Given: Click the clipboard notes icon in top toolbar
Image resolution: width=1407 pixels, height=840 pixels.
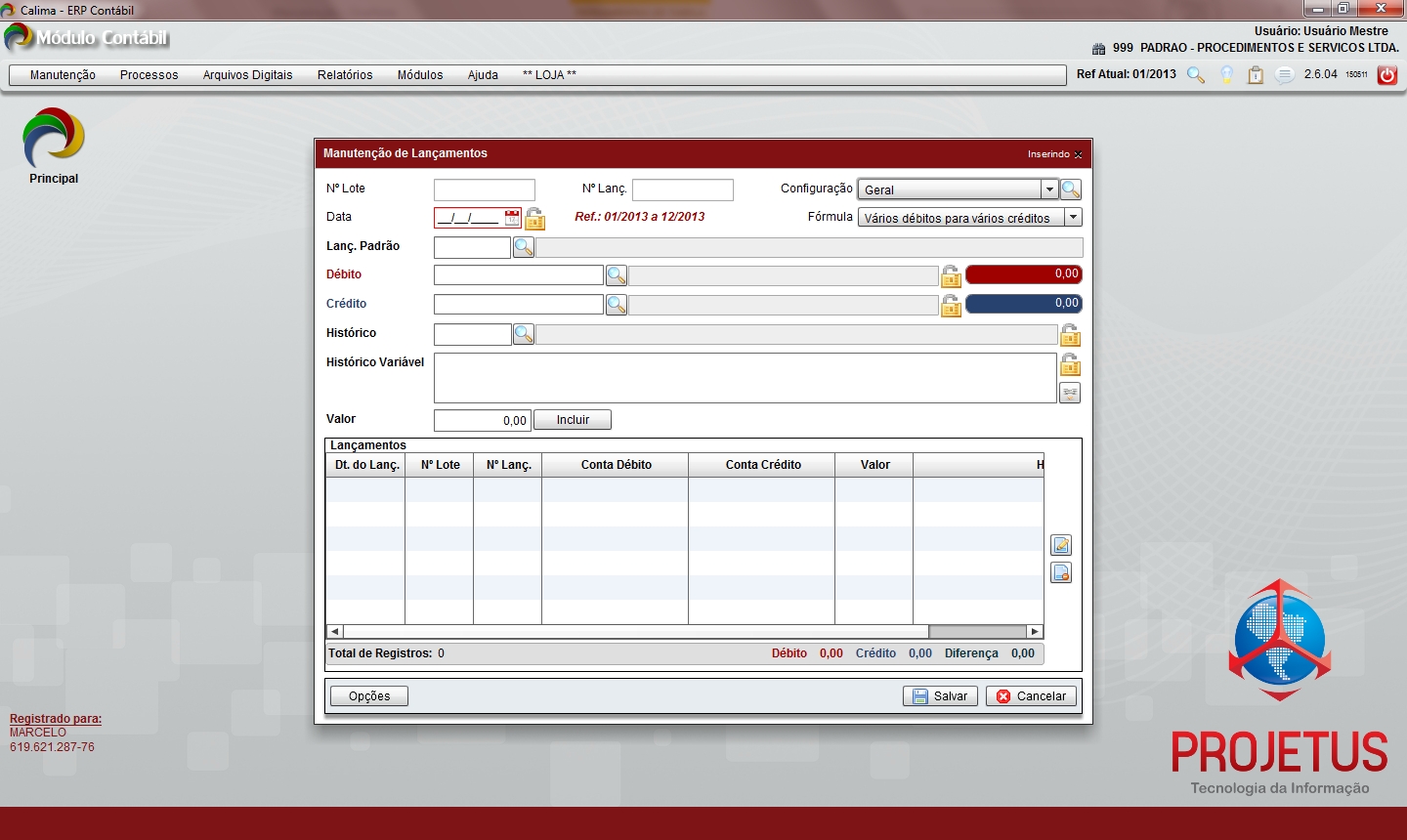Looking at the screenshot, I should (1256, 75).
